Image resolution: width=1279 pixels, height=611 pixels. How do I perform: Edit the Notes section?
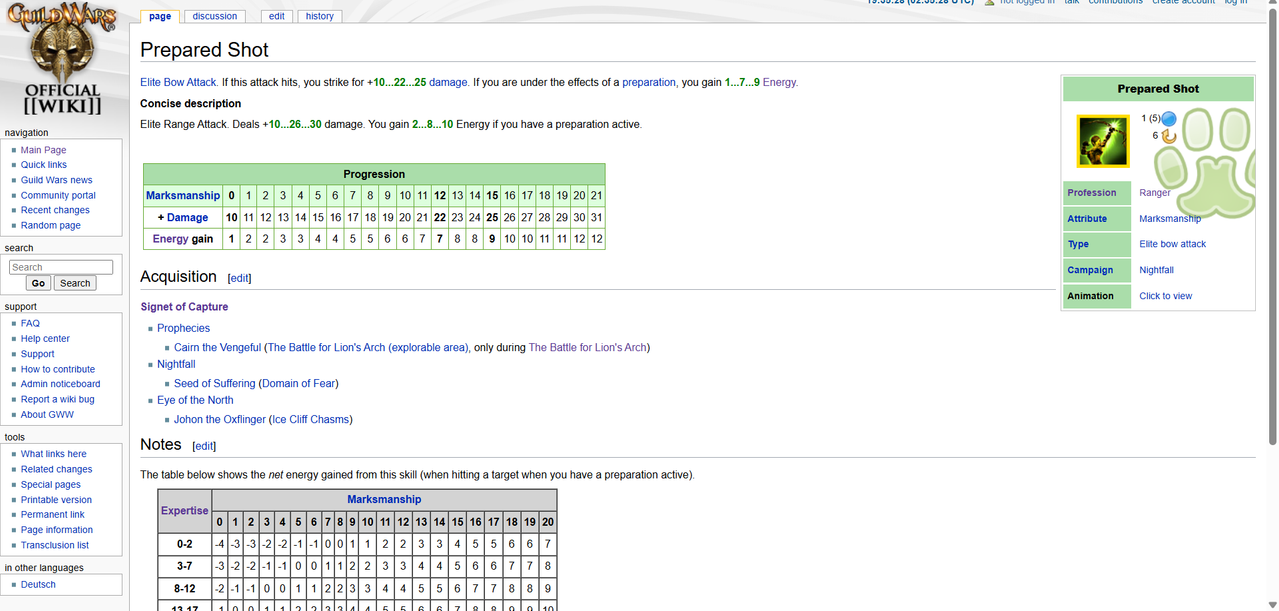point(204,446)
